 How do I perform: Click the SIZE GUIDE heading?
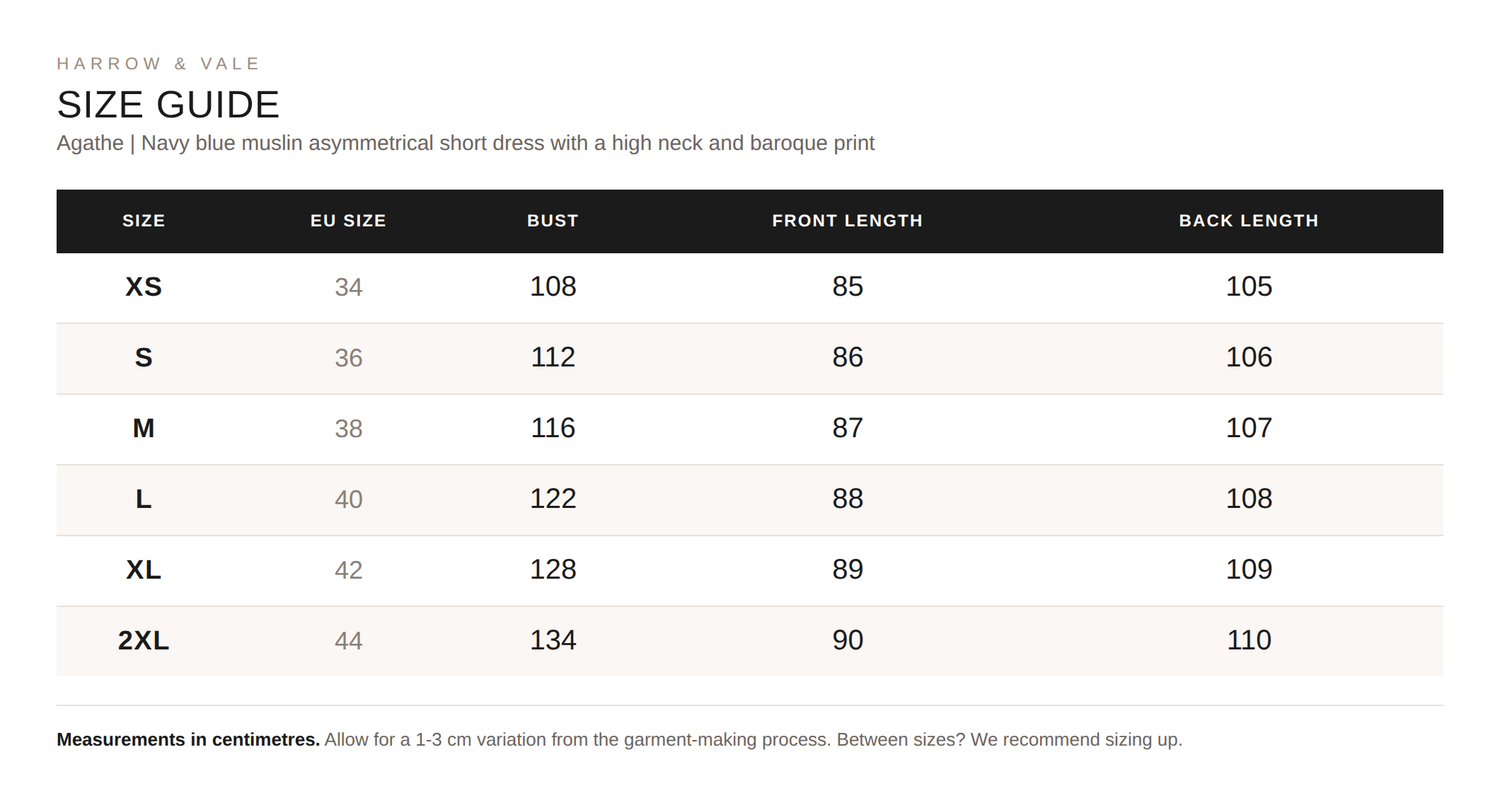pyautogui.click(x=168, y=105)
